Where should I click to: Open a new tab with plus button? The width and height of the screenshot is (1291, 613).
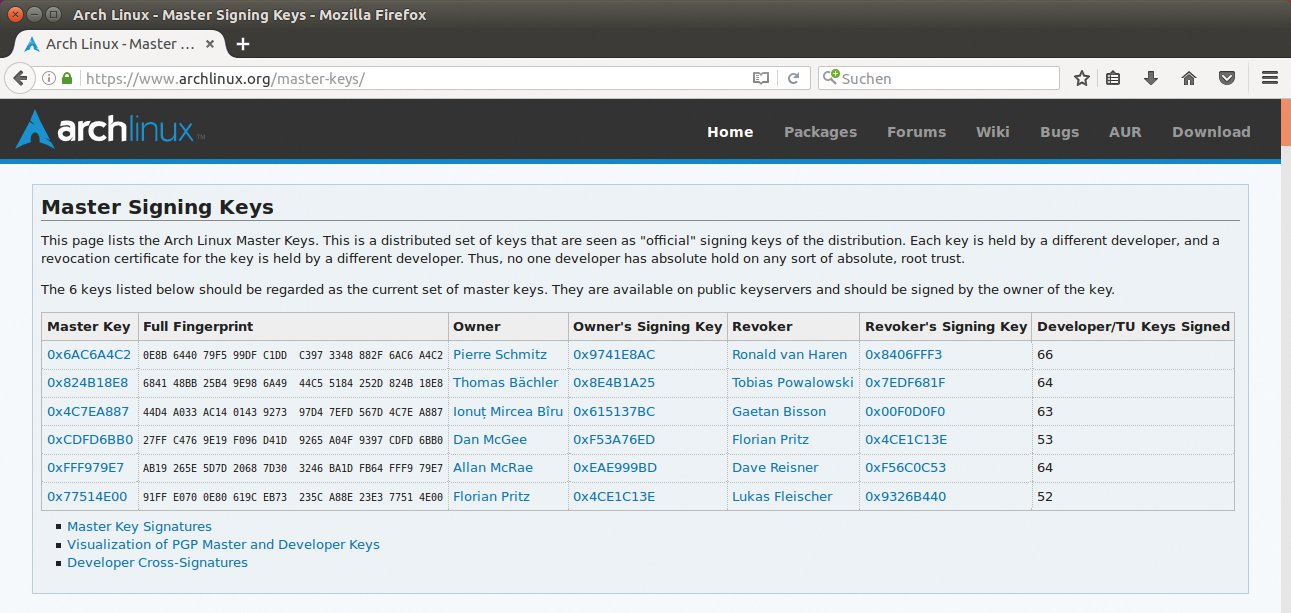pos(242,44)
